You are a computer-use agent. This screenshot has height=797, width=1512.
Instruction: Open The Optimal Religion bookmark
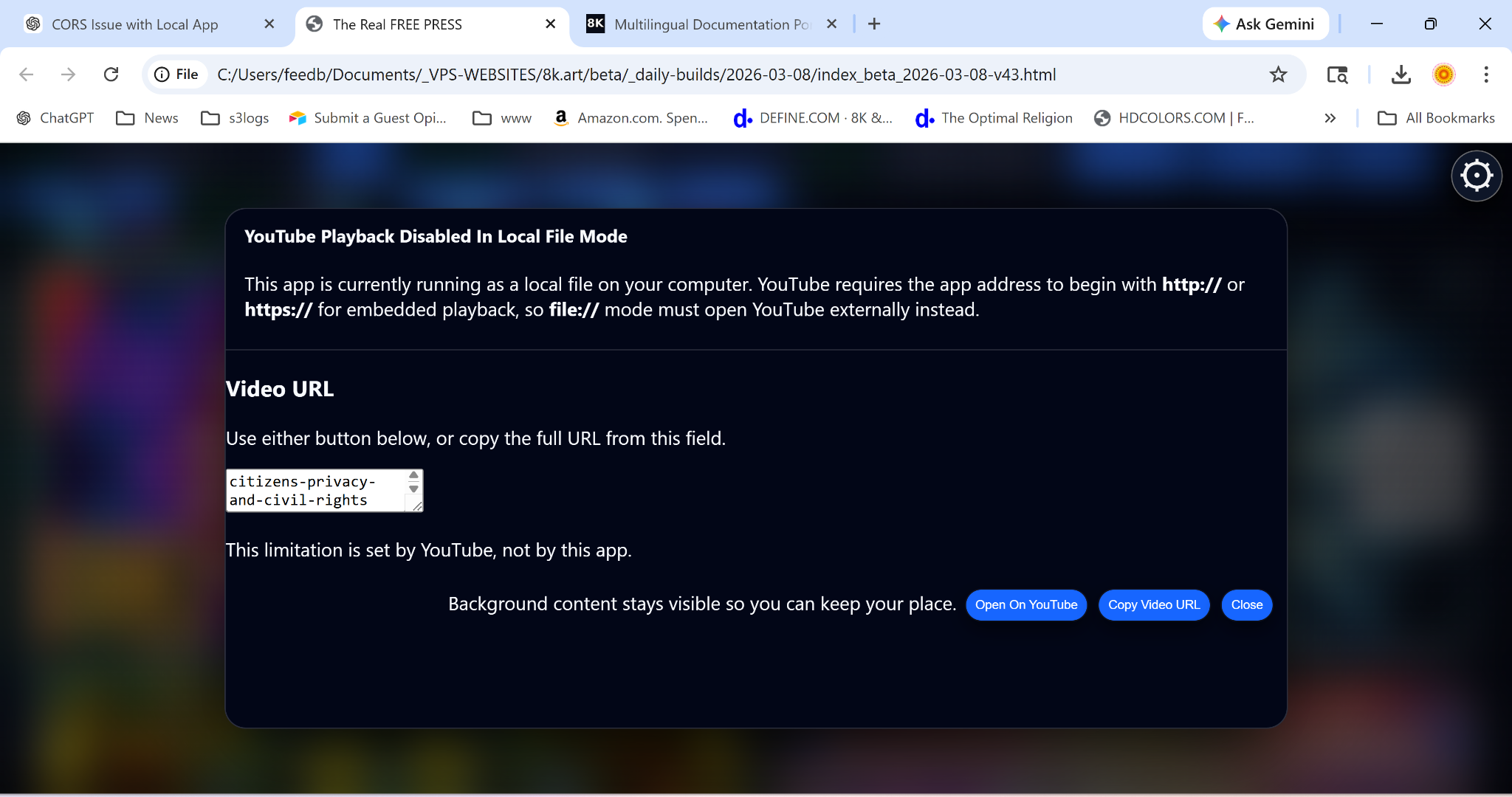pyautogui.click(x=994, y=118)
